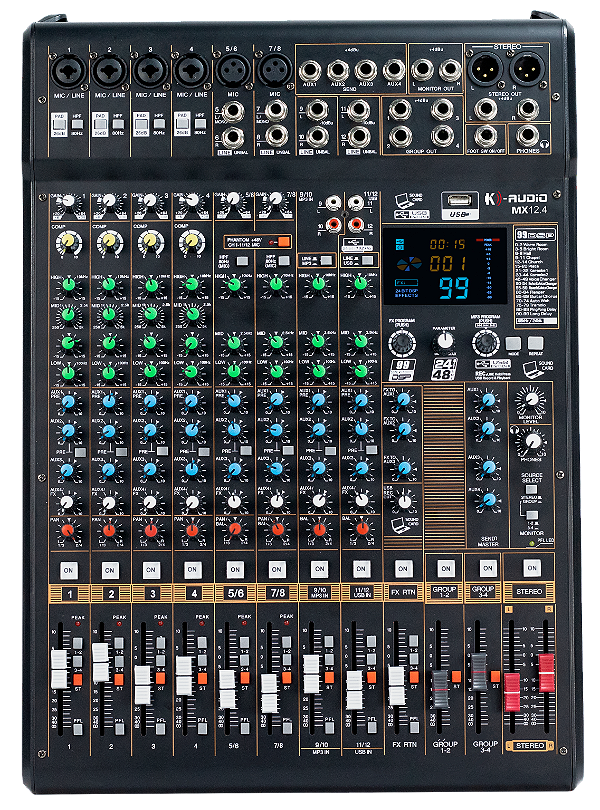The image size is (600, 810).
Task: Enable the HPF 80Hz switch on channel 1
Action: click(x=77, y=124)
